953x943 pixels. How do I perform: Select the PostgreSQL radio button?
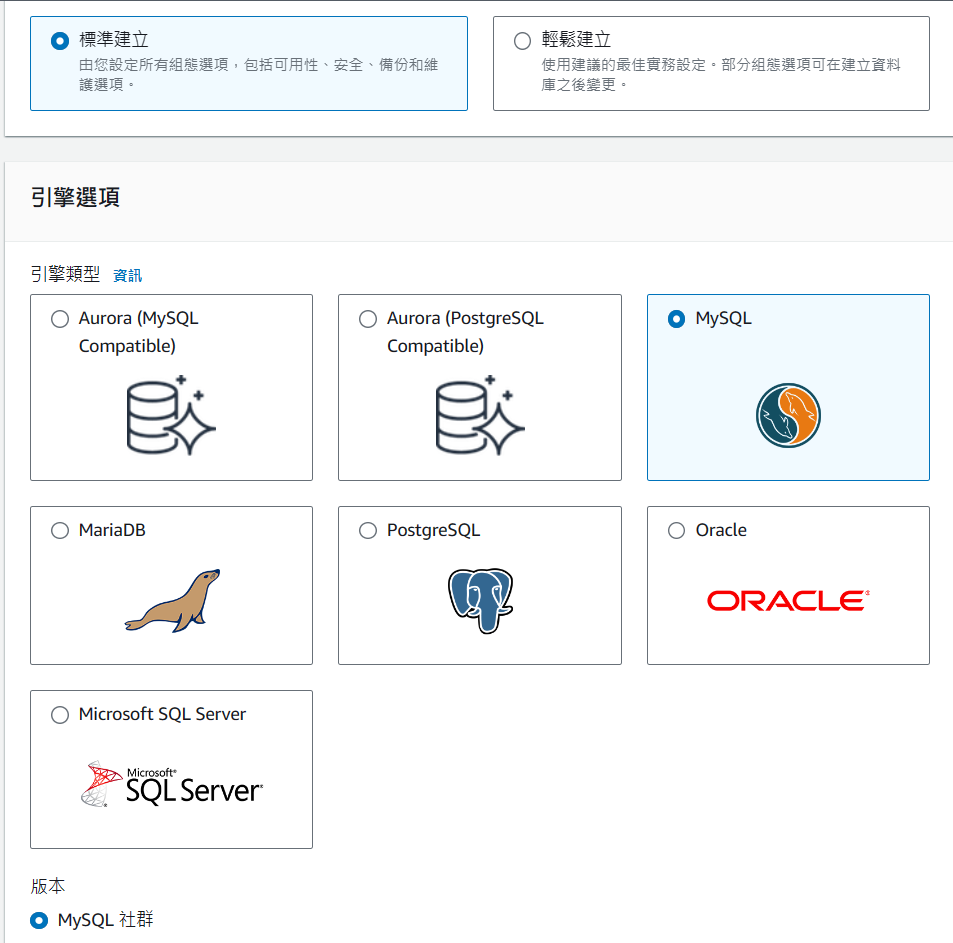coord(368,530)
